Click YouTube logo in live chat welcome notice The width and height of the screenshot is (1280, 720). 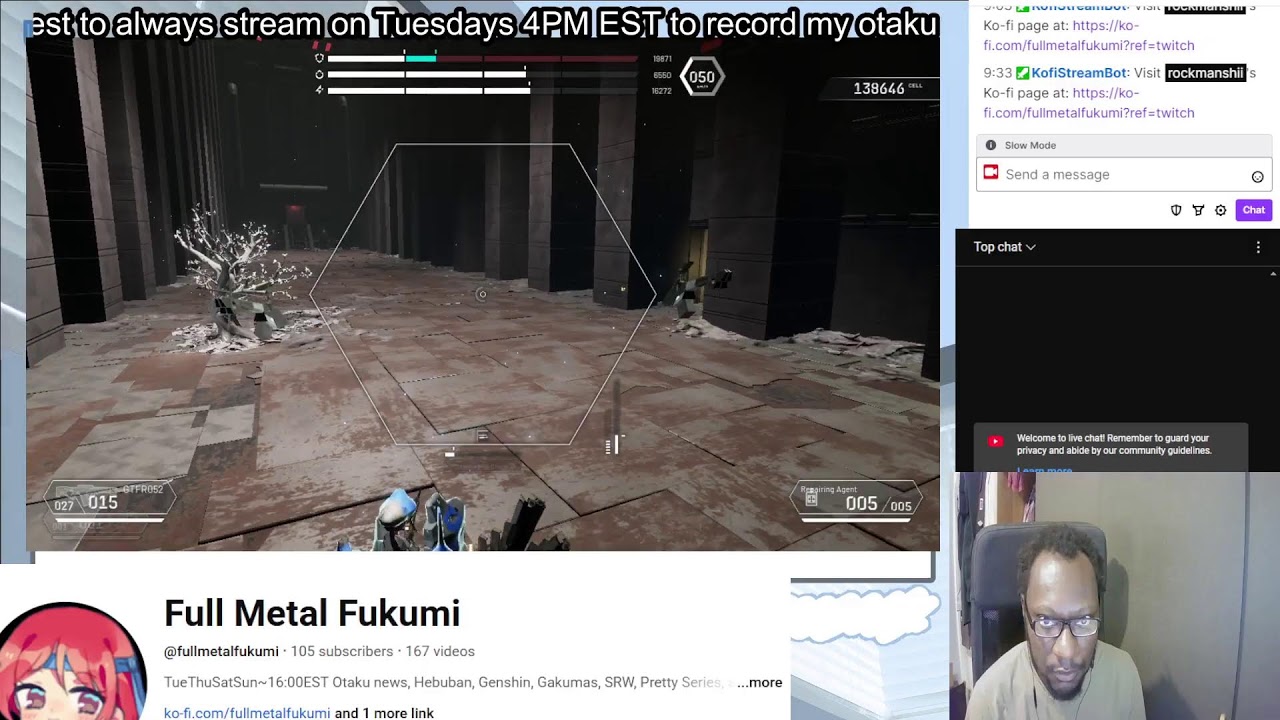tap(995, 441)
